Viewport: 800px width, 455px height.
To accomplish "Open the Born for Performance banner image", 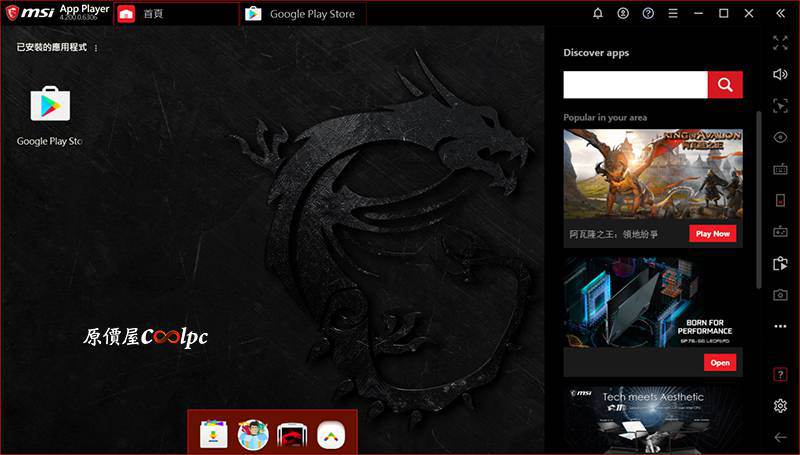I will 653,302.
